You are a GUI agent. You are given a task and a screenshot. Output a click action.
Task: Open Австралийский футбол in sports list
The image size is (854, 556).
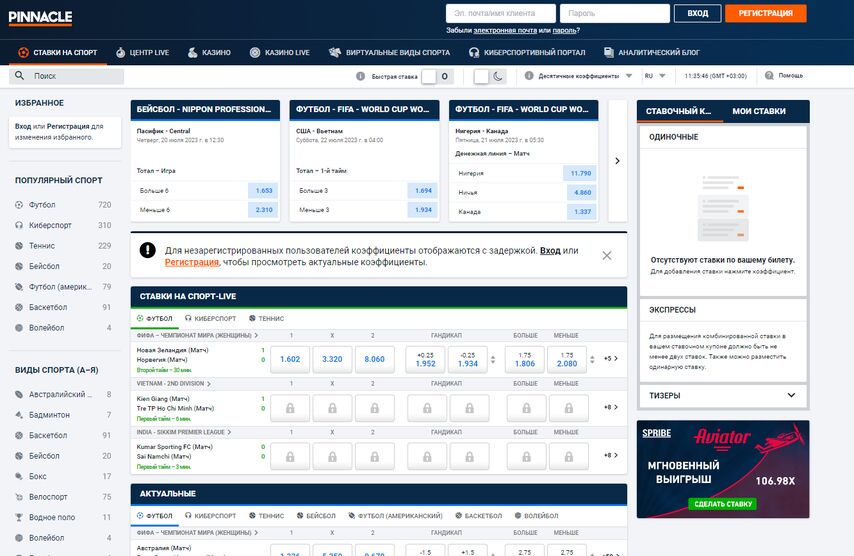pos(63,394)
